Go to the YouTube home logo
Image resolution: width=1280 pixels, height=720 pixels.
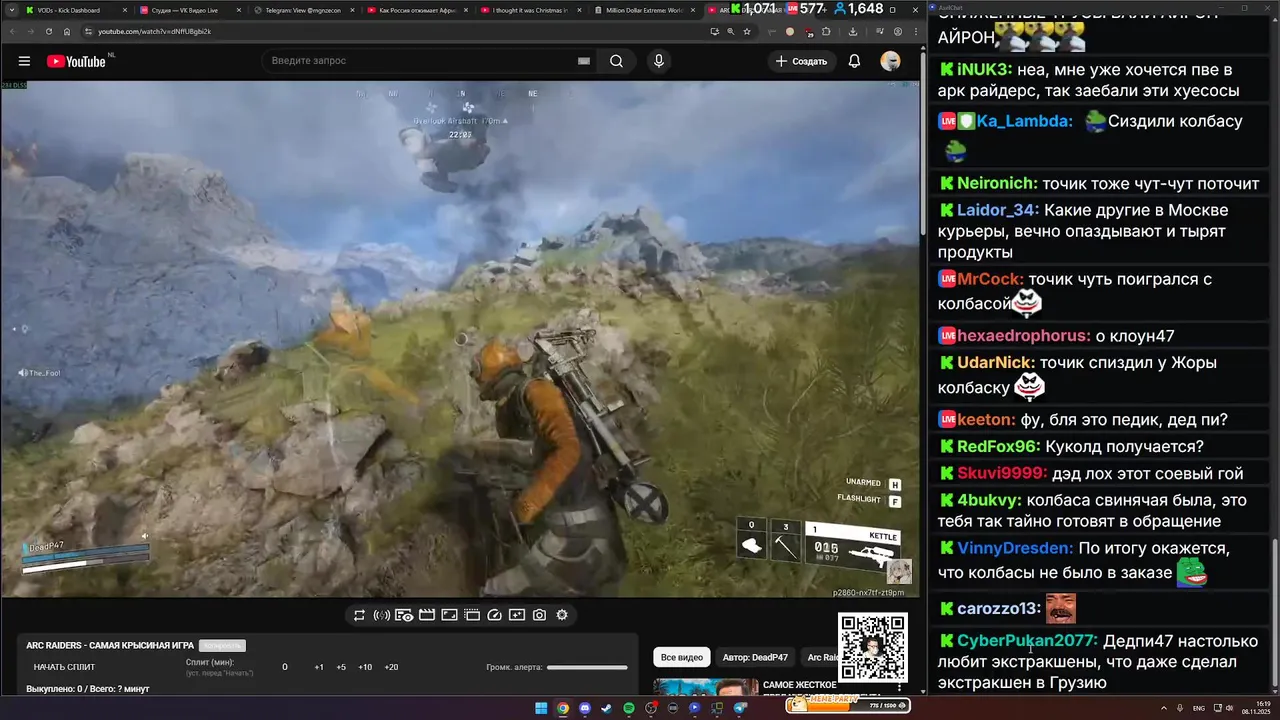click(x=76, y=61)
